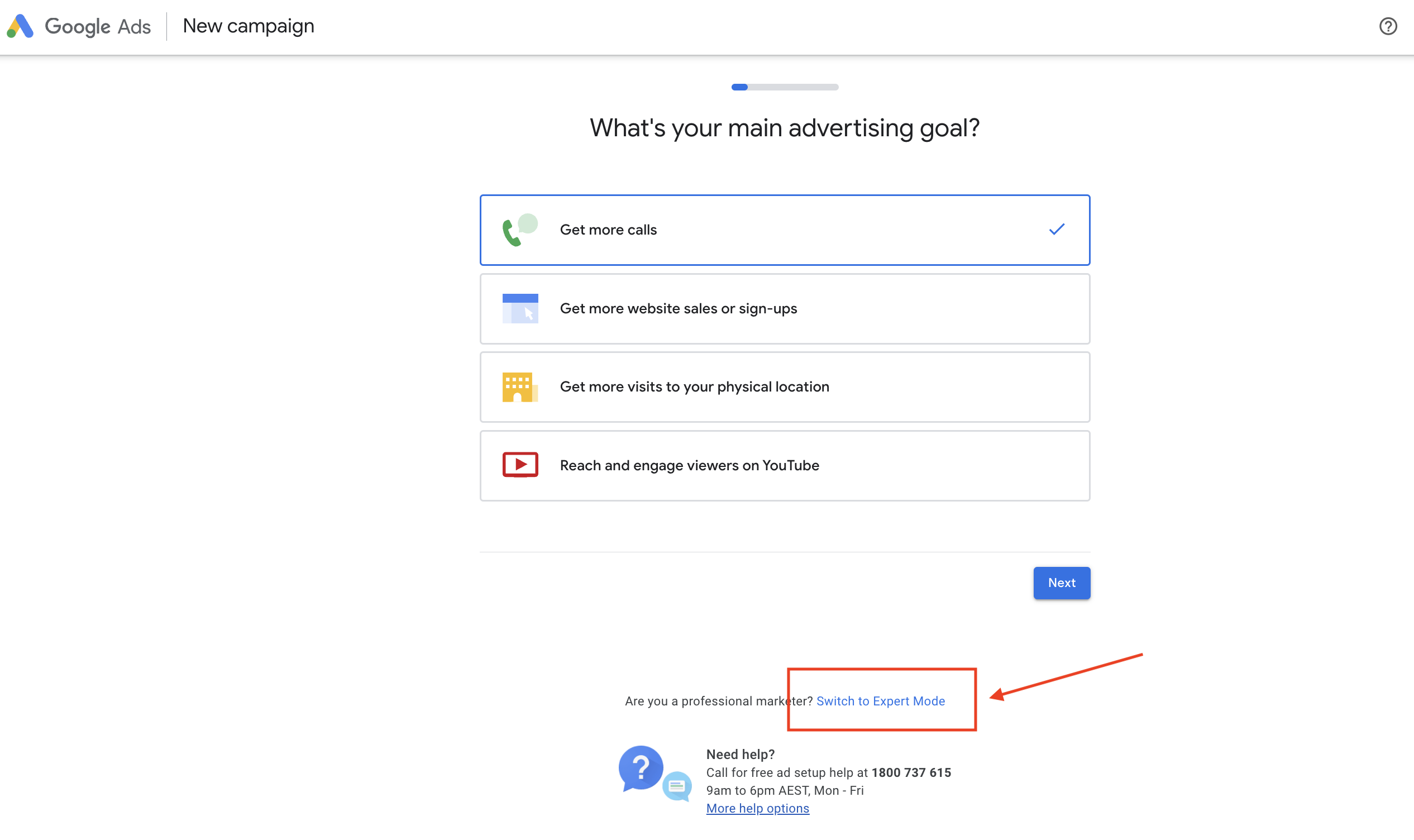Click the Google Ads wordmark text
The image size is (1414, 840).
pos(97,27)
